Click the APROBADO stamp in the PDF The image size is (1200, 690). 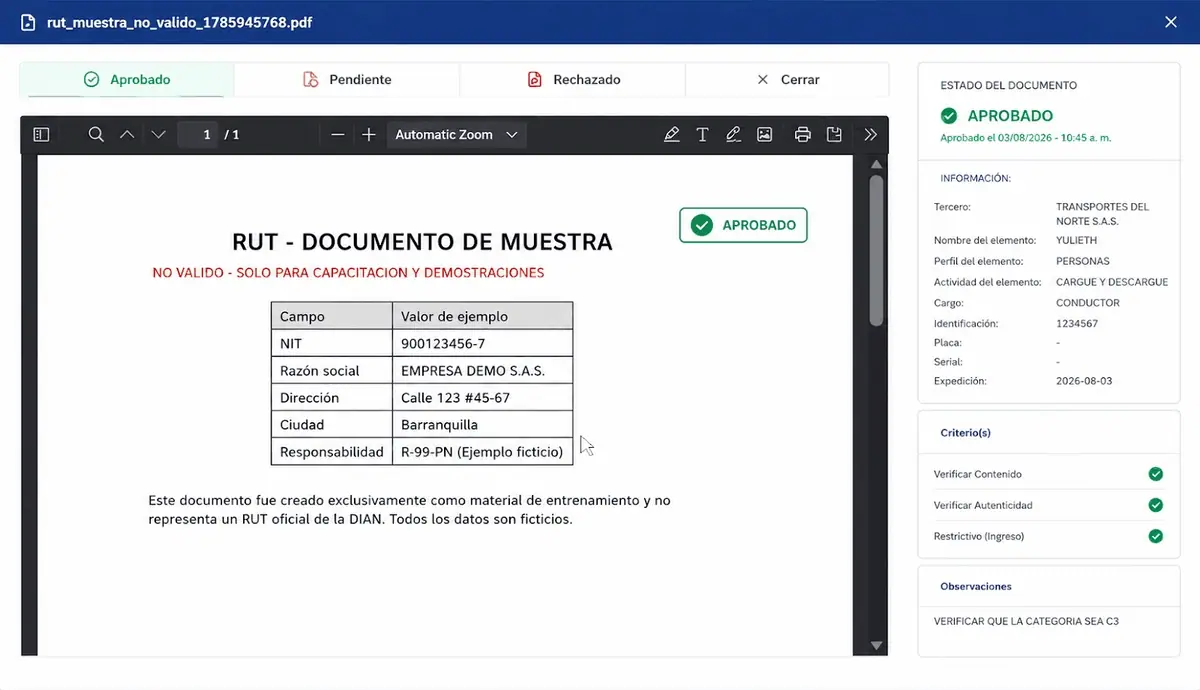point(743,225)
